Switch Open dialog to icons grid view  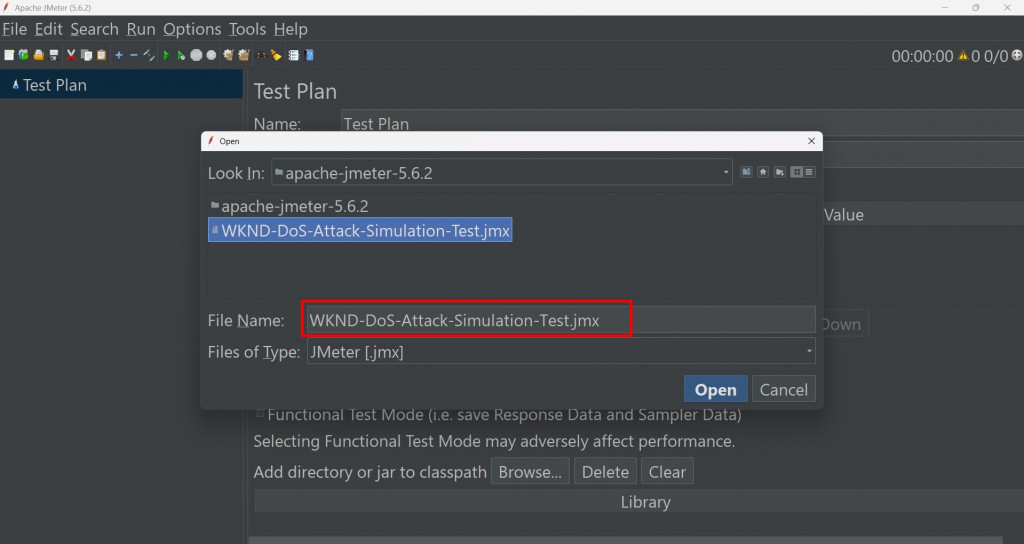pos(797,172)
